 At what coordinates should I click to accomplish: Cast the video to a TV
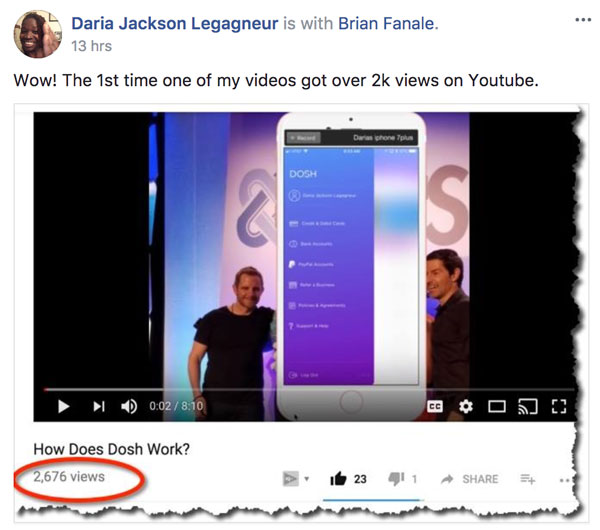coord(528,406)
